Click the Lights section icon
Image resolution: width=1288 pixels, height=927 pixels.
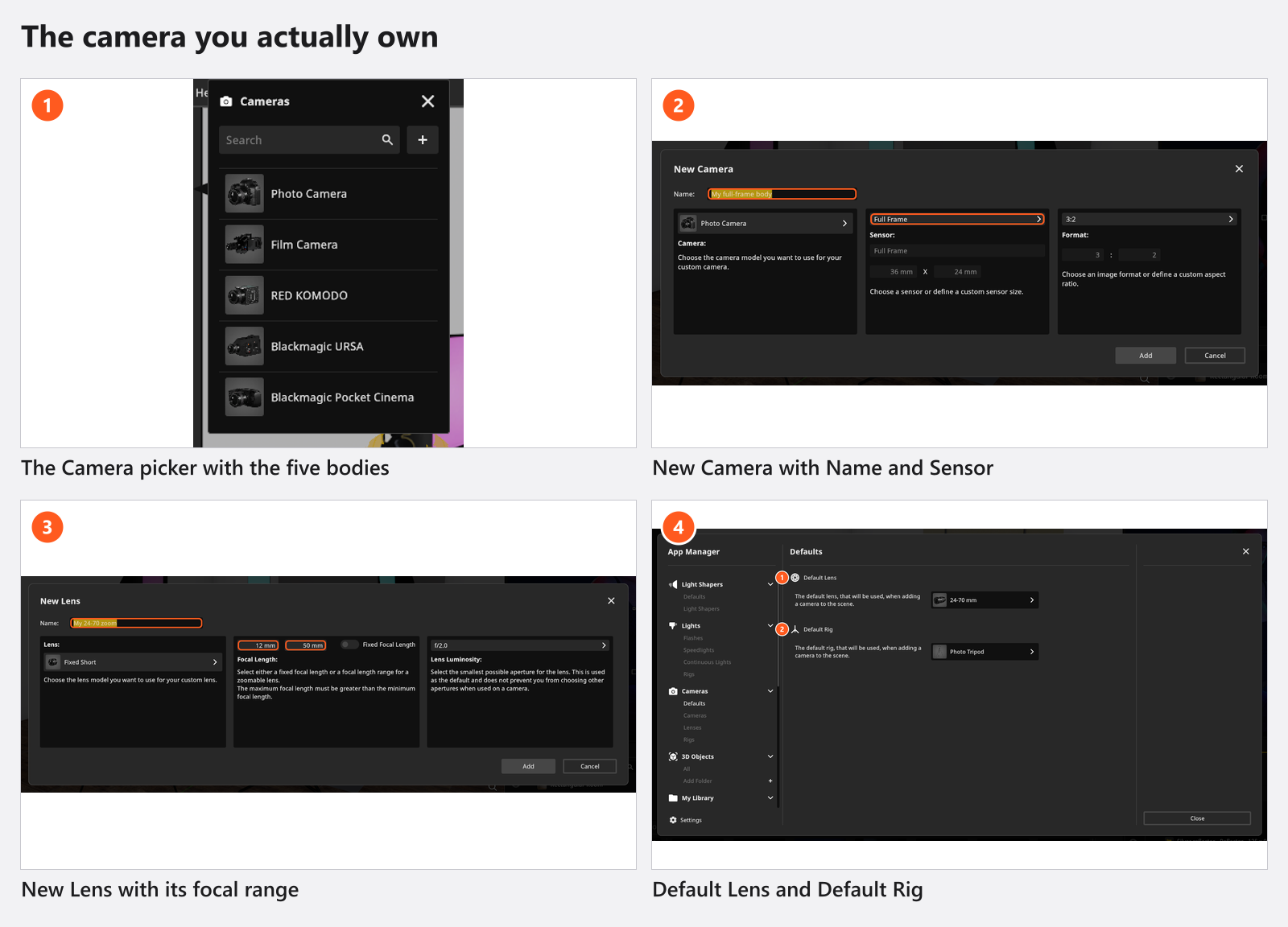point(673,626)
